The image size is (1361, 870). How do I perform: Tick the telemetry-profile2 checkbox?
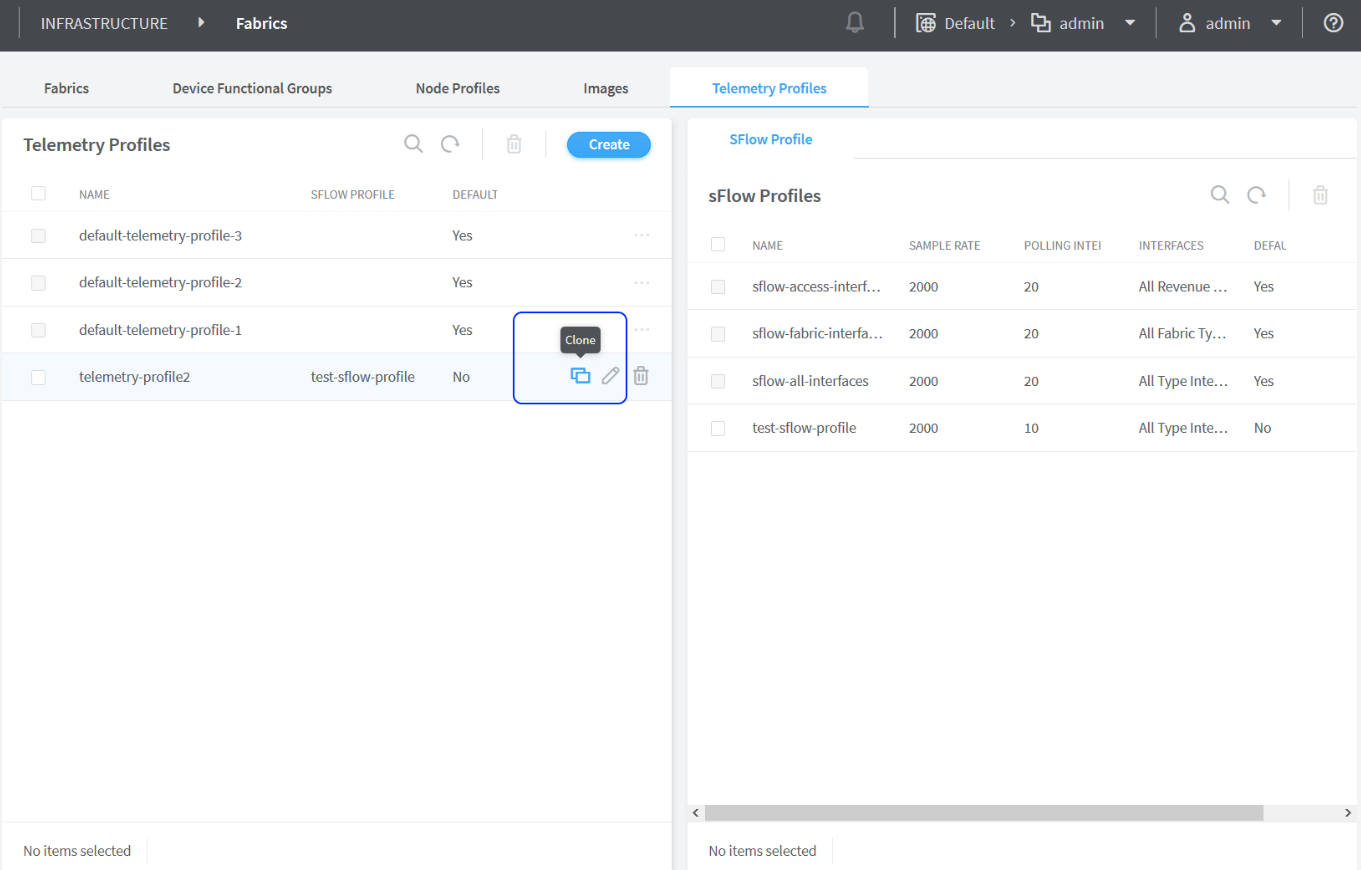pos(38,377)
